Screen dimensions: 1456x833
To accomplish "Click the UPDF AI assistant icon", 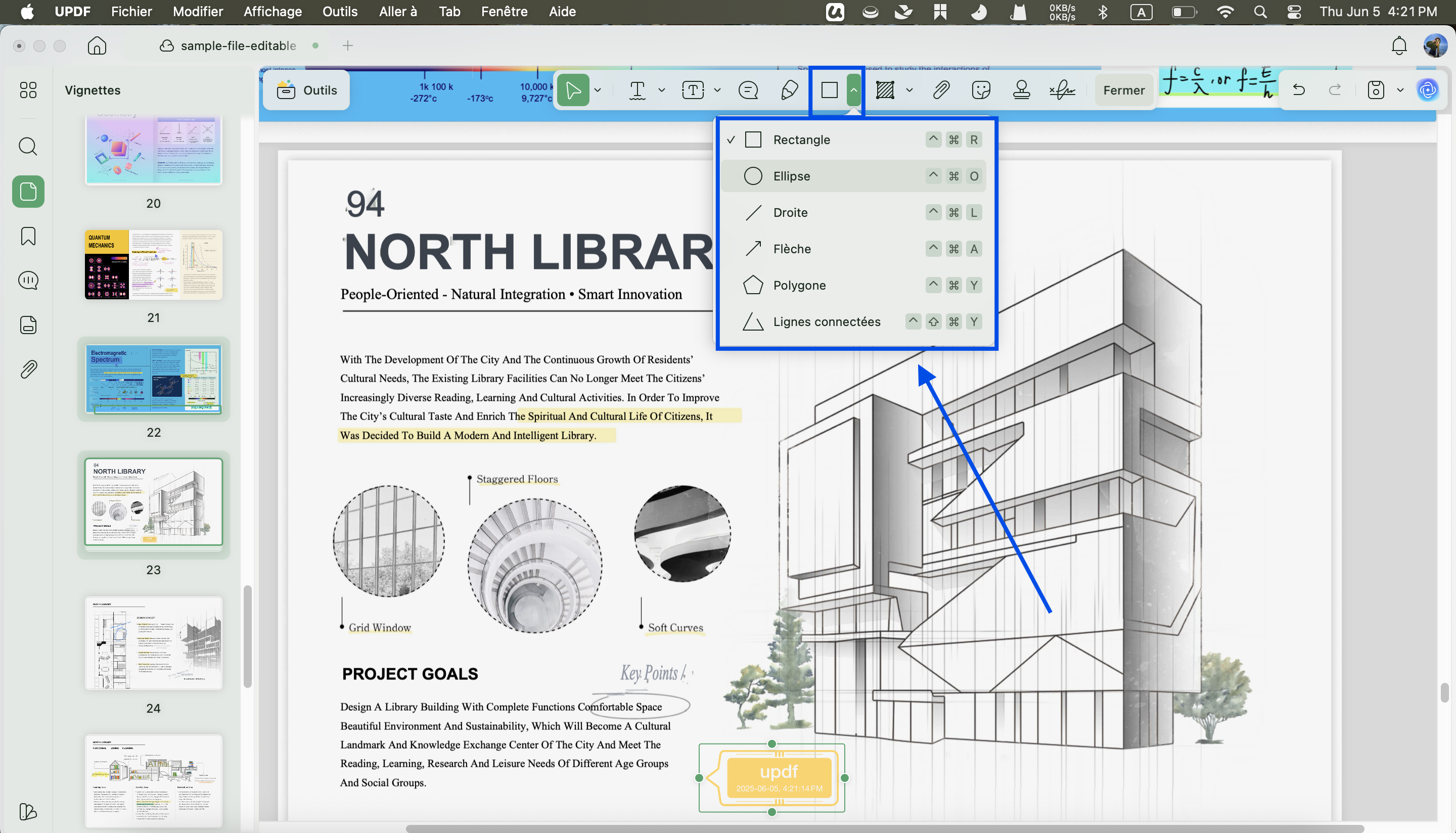I will coord(1428,90).
